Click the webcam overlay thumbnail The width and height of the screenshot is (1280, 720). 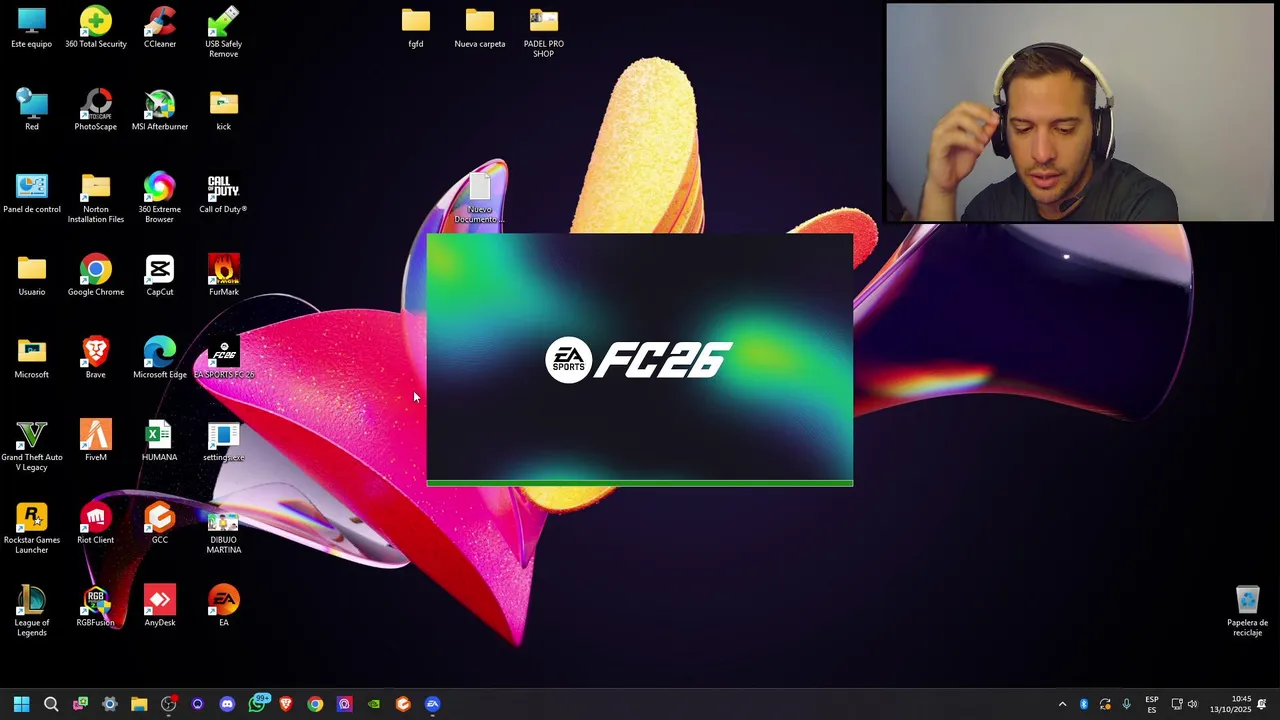[x=1080, y=112]
